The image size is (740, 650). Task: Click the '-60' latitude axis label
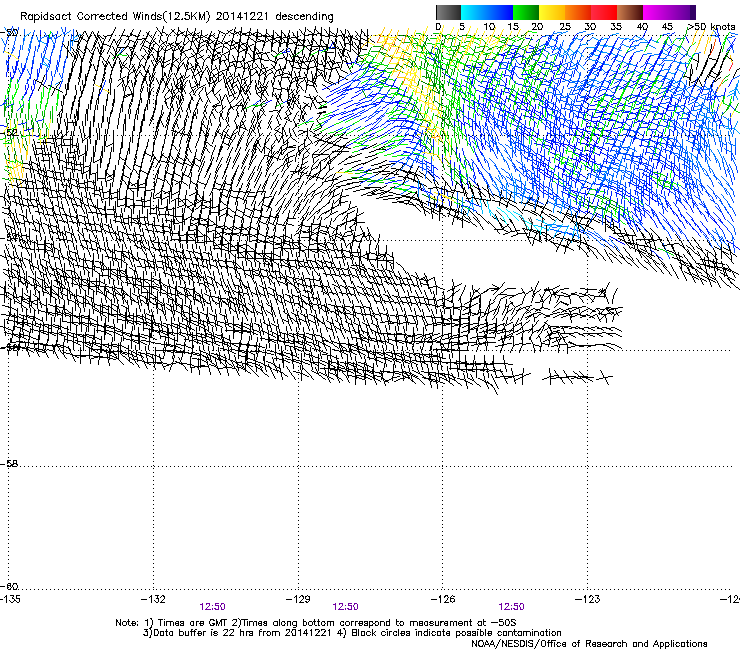pyautogui.click(x=9, y=586)
